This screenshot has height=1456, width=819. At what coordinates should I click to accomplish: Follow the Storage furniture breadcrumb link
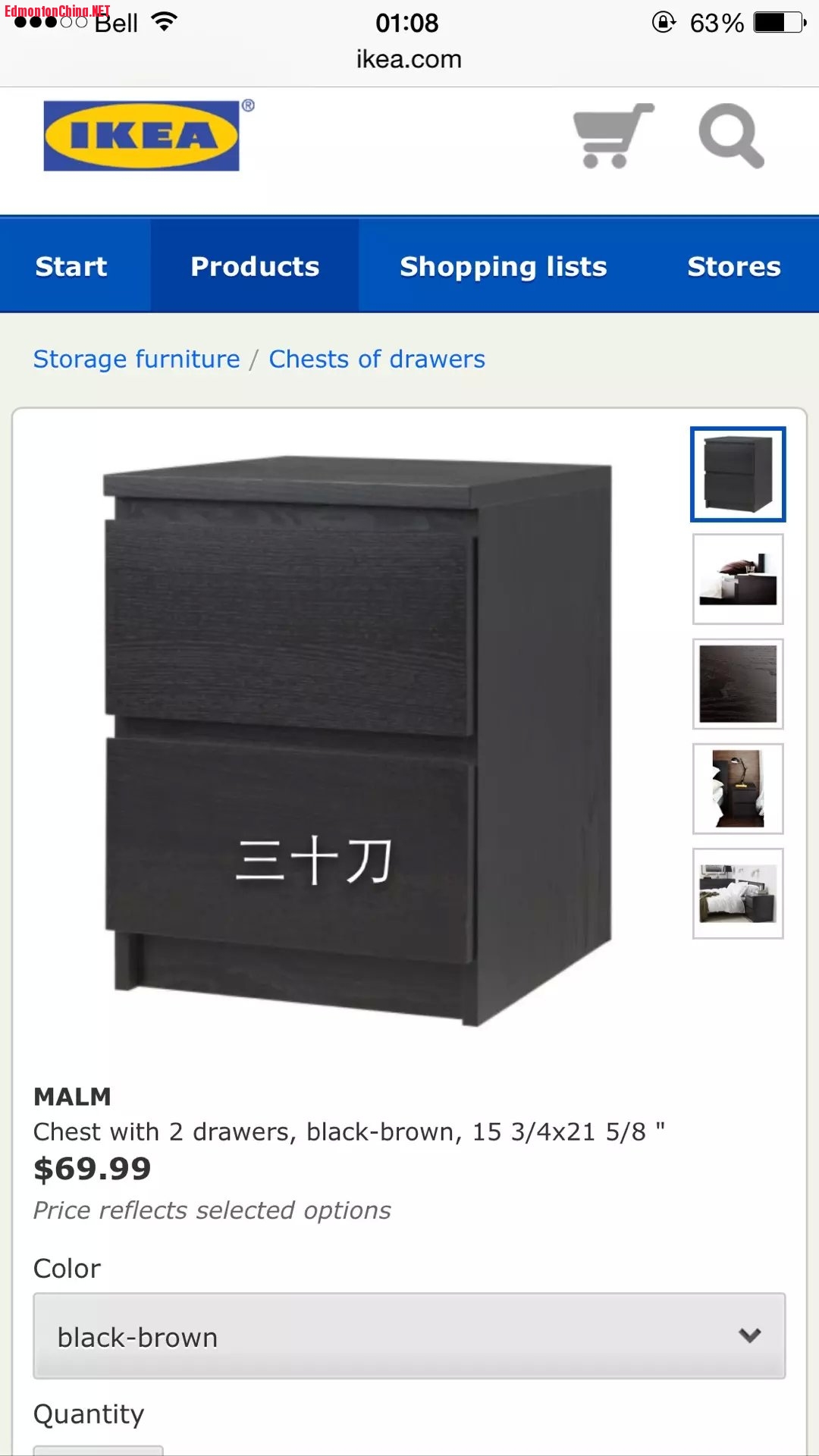[x=136, y=359]
